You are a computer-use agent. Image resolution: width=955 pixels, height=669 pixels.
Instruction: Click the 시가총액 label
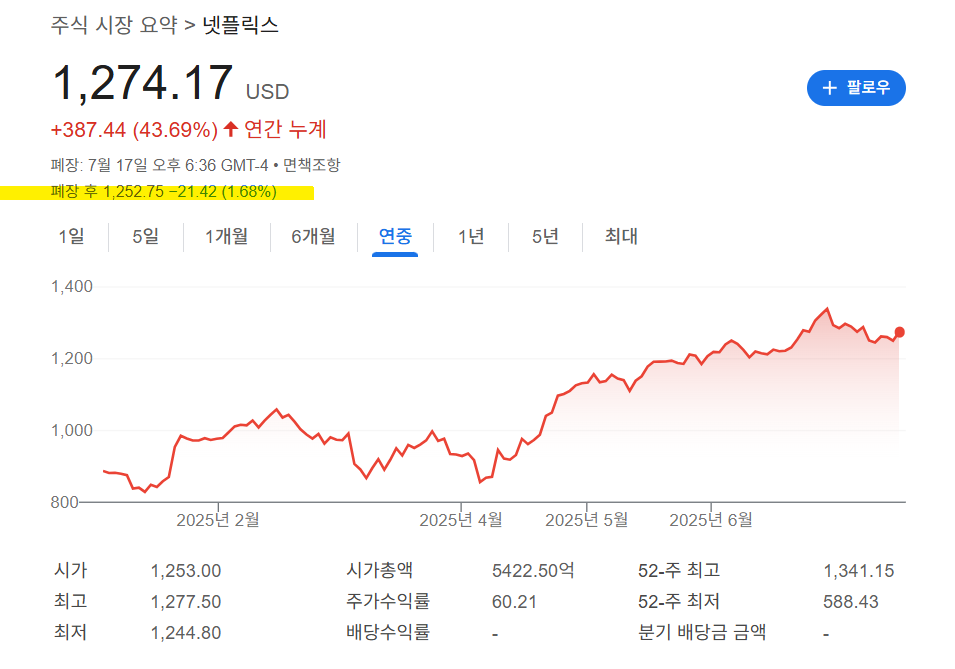pos(379,570)
